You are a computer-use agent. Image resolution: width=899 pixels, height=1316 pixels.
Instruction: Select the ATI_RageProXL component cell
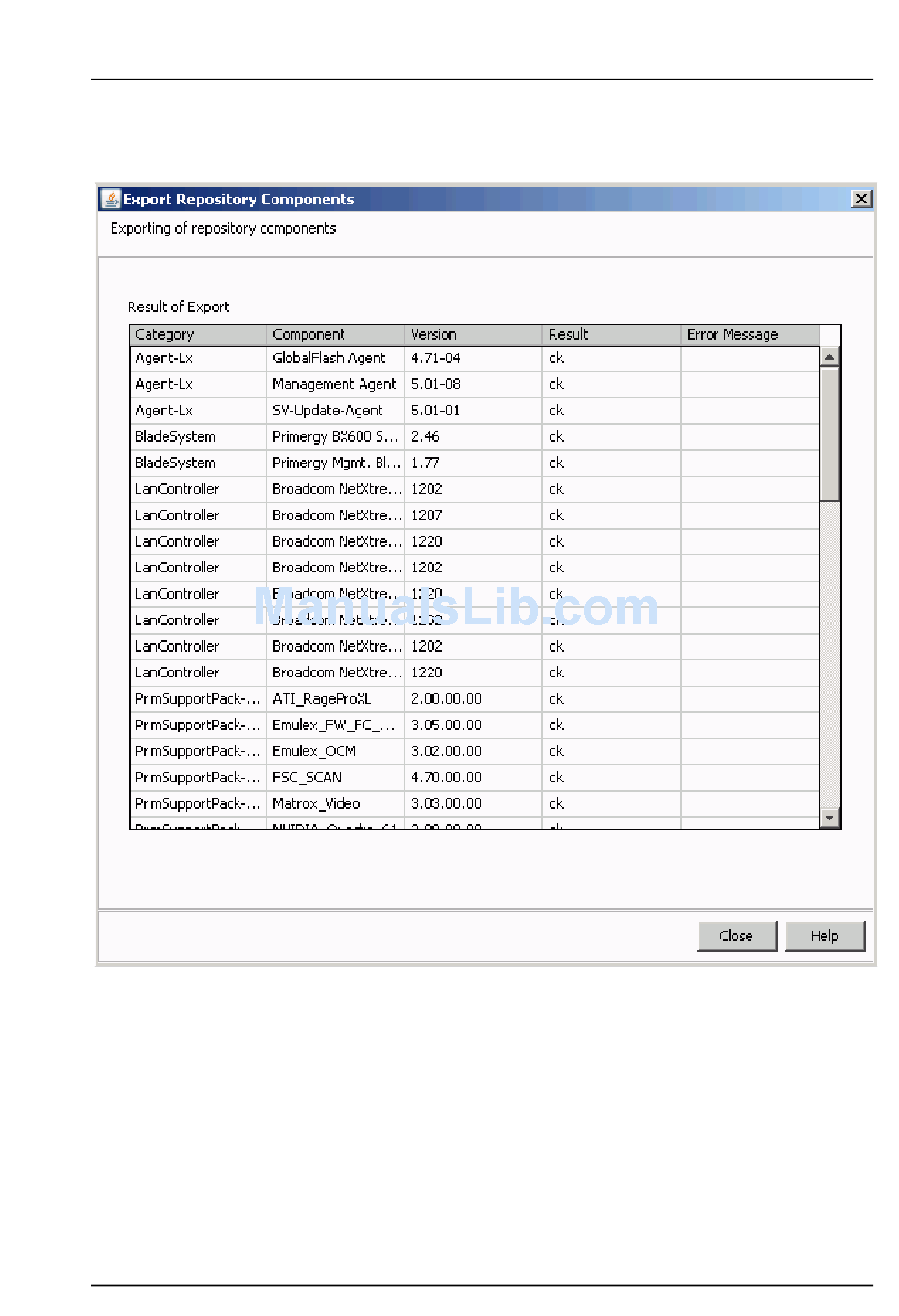pyautogui.click(x=335, y=699)
